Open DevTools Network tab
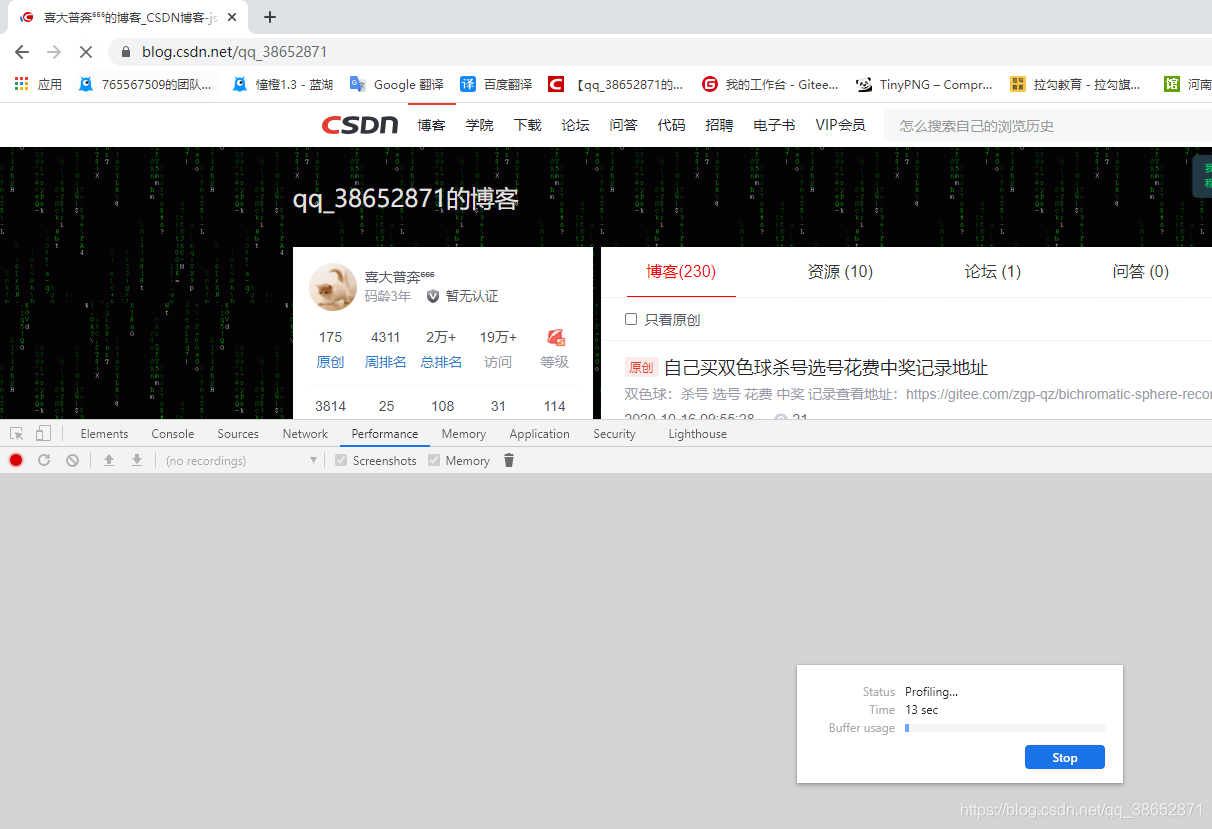The height and width of the screenshot is (829, 1212). [x=305, y=434]
